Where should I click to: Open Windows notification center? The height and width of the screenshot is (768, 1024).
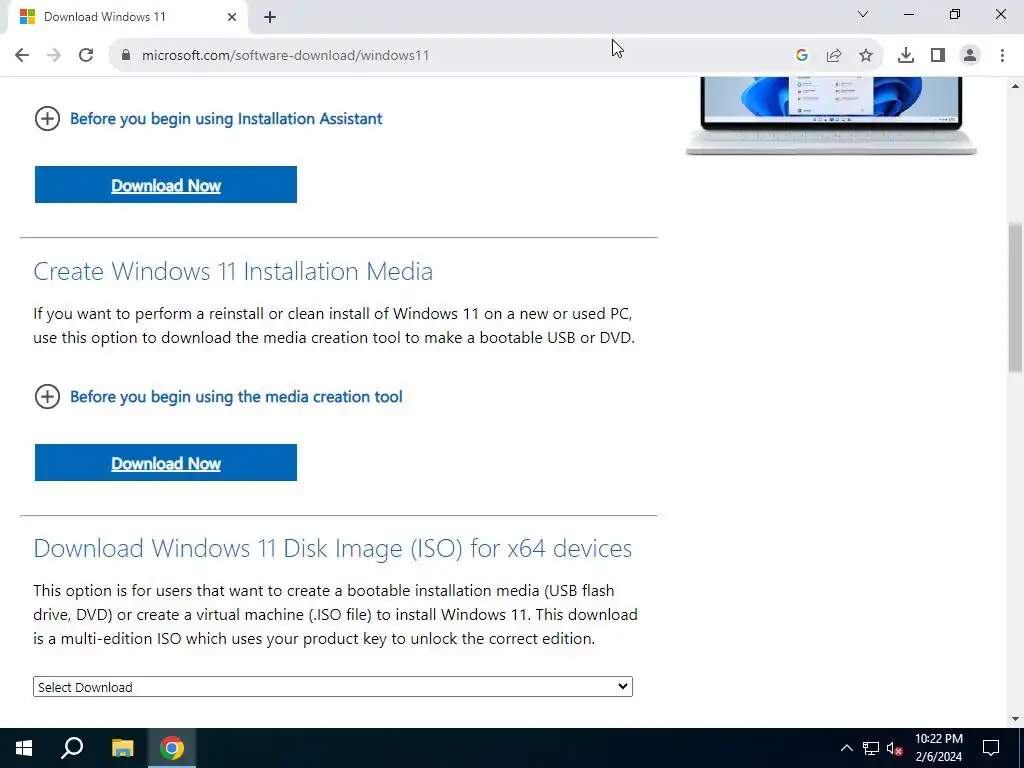991,748
